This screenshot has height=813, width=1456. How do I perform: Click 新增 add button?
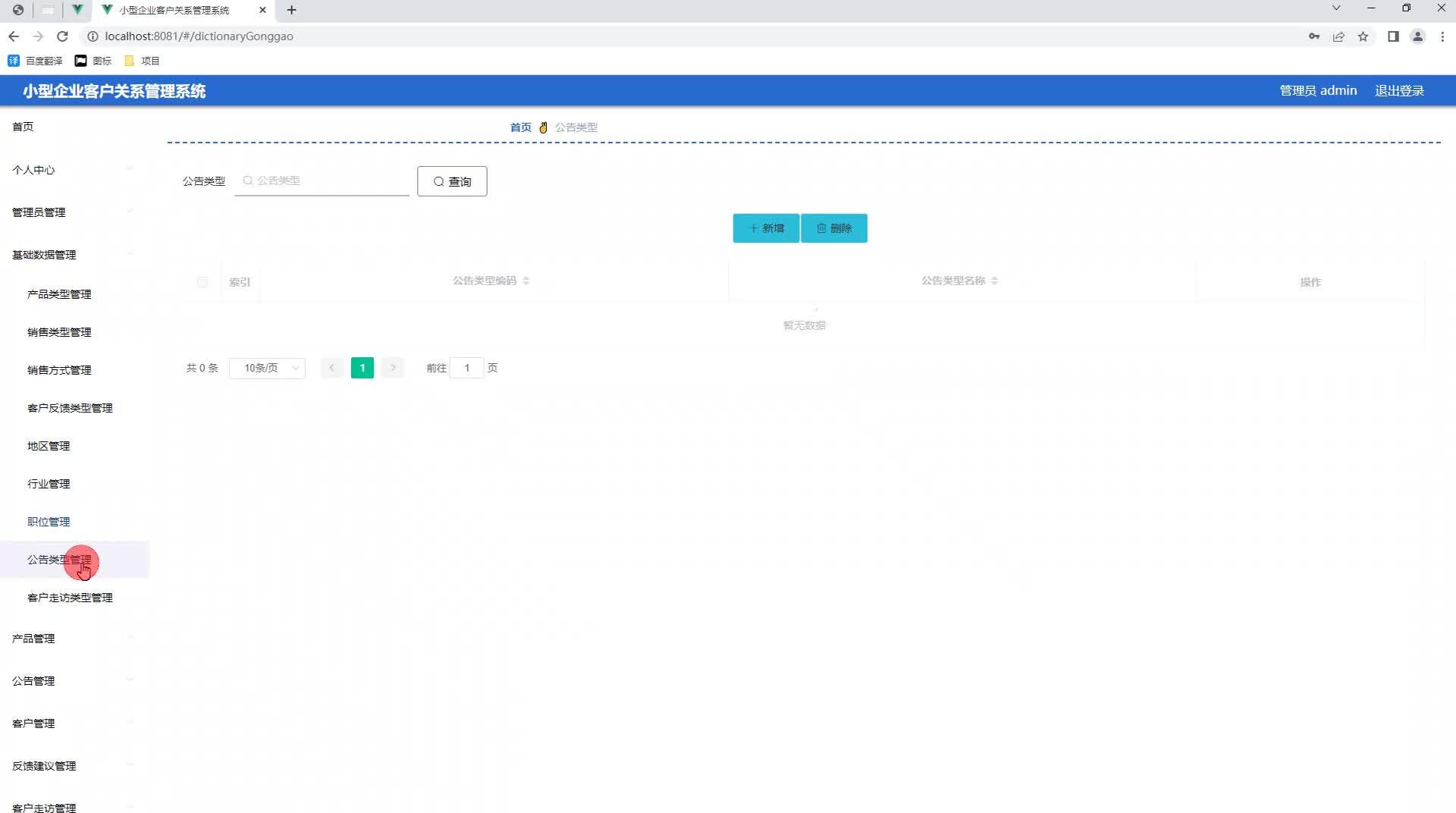coord(766,228)
